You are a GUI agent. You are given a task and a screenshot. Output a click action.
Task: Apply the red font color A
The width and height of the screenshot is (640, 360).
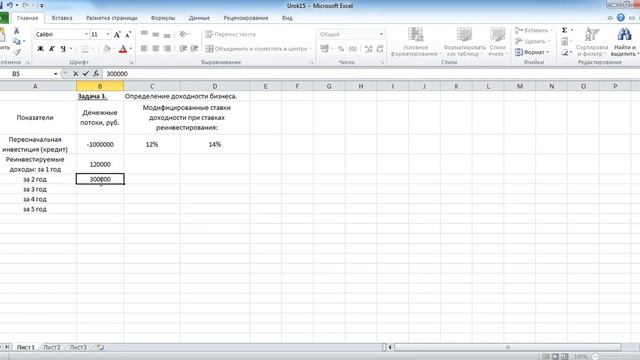123,49
